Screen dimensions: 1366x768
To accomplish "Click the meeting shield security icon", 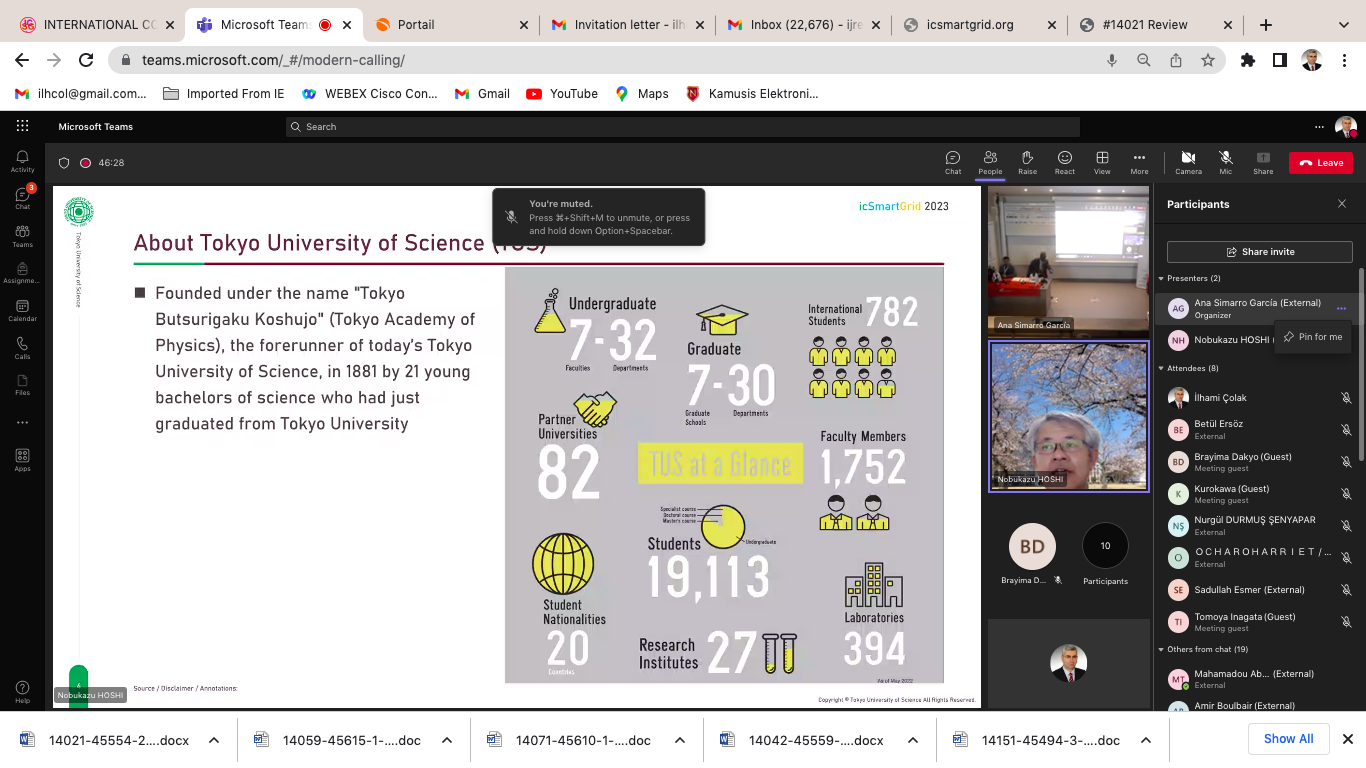I will (64, 163).
